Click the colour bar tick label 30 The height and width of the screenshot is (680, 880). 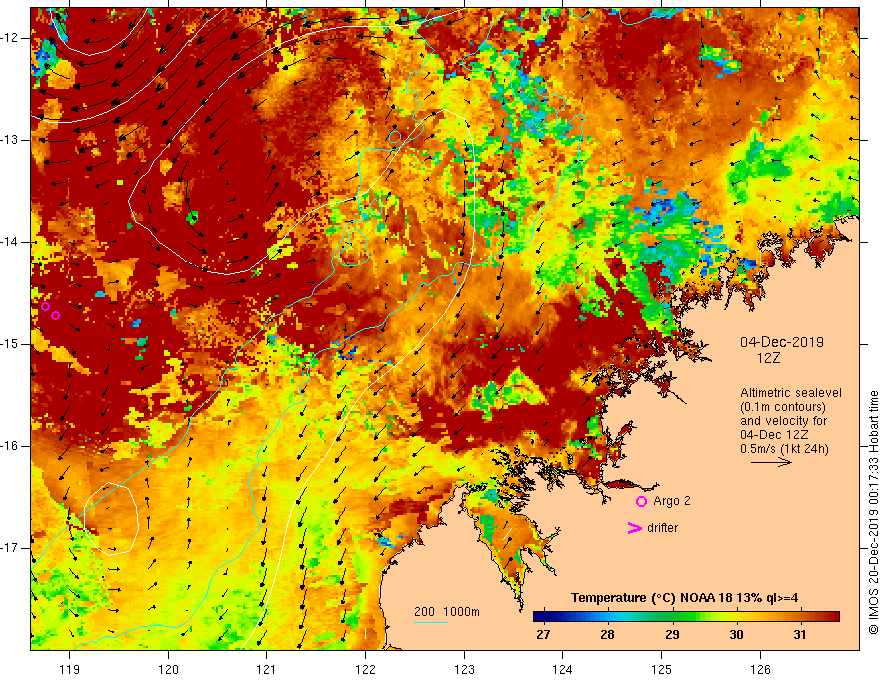point(736,635)
